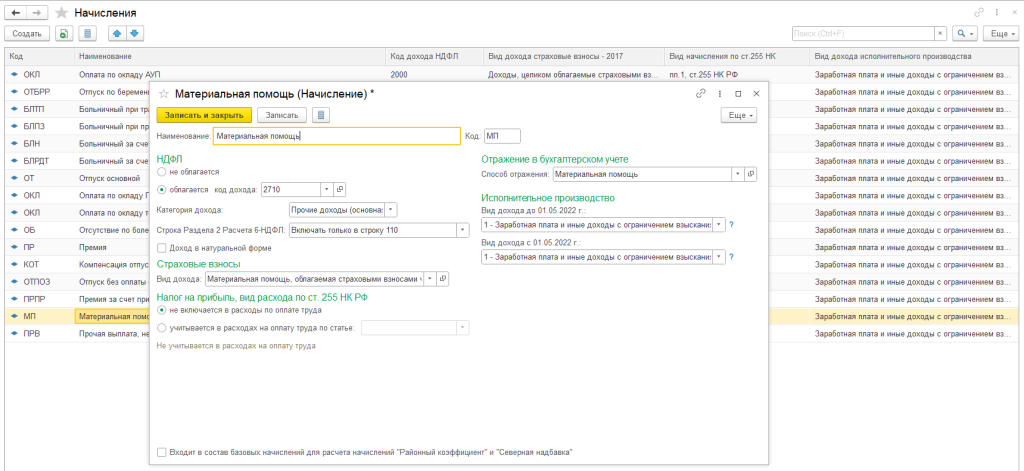This screenshot has height=471, width=1024.
Task: Open search magnifier button in list toolbar
Action: [x=962, y=33]
